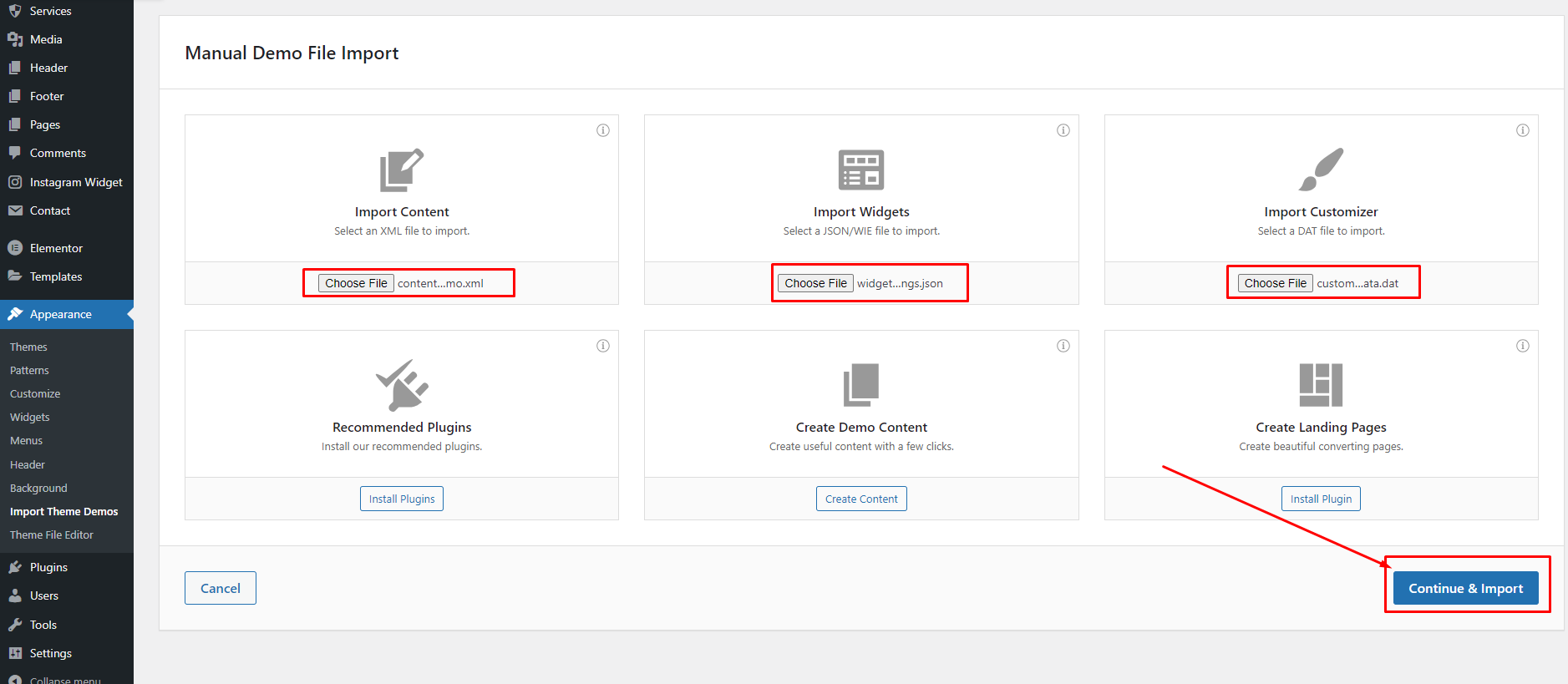Choose File for JSON/WIE widgets import
The image size is (1568, 684).
(815, 283)
